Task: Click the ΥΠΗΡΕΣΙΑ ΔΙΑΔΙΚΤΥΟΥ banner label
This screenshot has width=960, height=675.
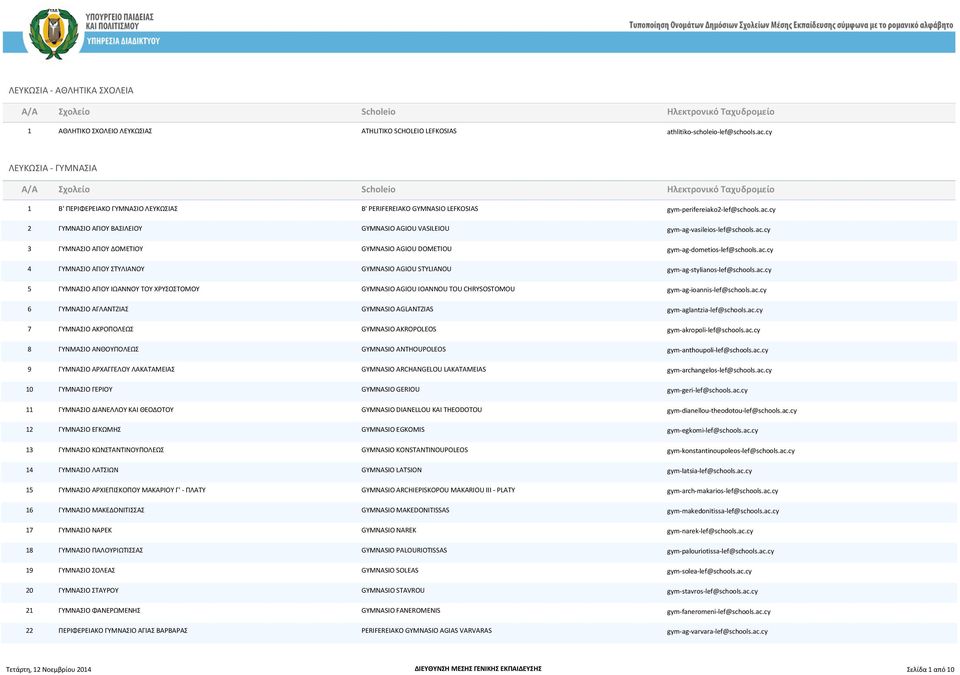Action: tap(123, 41)
